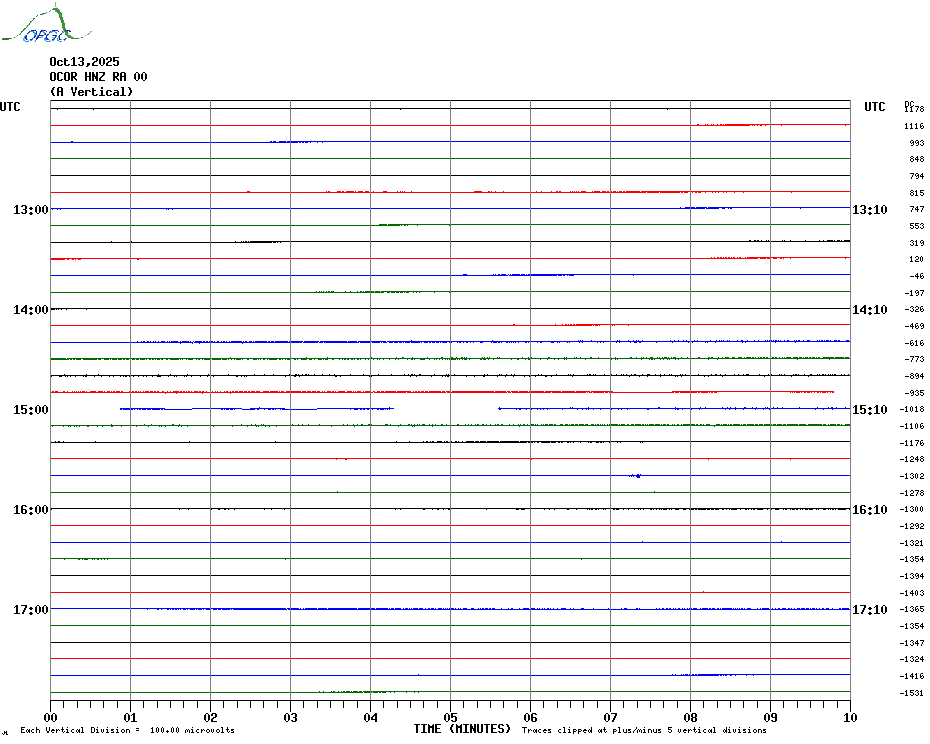930x744 pixels.
Task: Click the 16:10 time label
Action: [x=869, y=510]
